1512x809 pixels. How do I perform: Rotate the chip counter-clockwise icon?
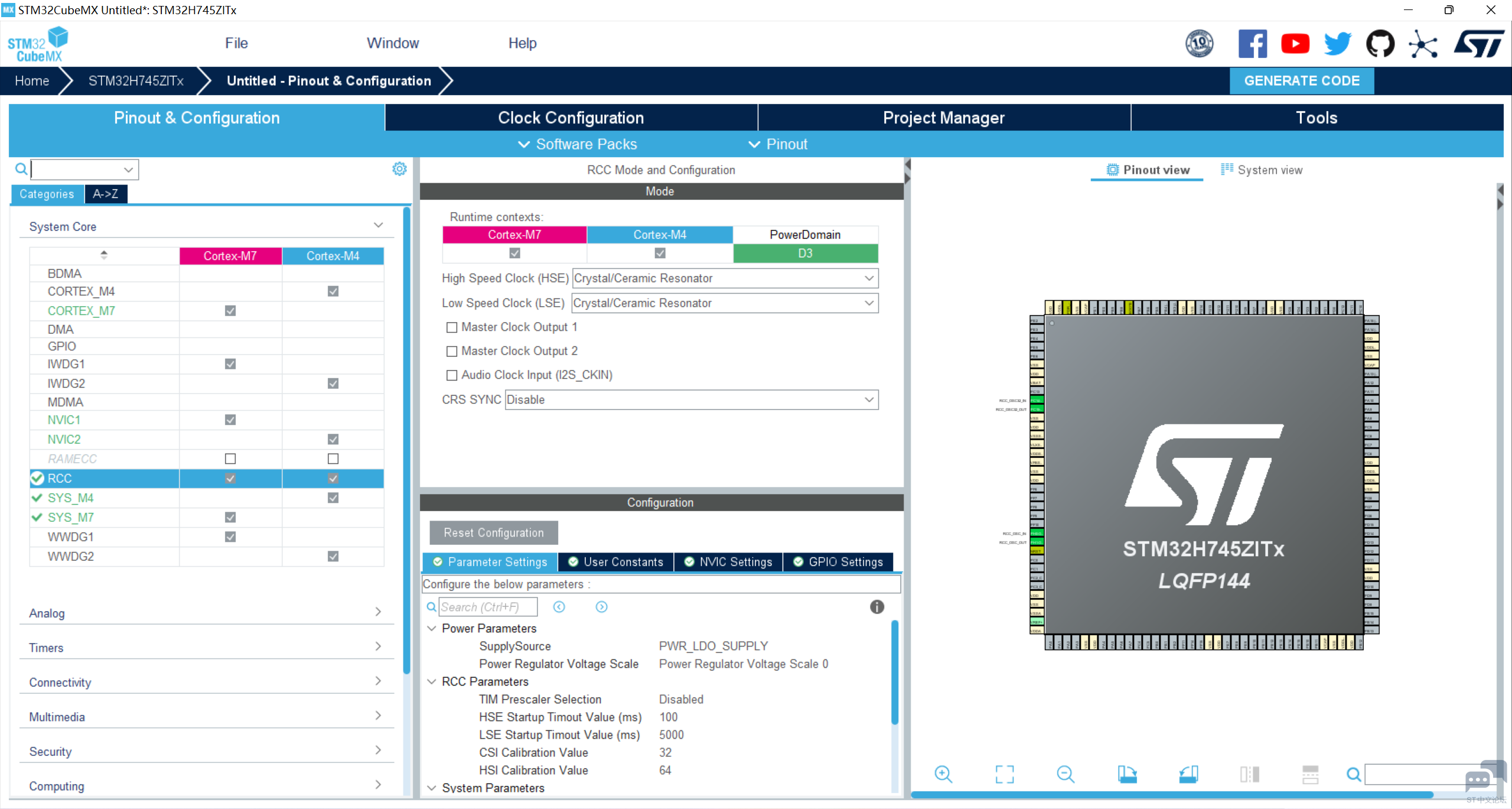1188,774
